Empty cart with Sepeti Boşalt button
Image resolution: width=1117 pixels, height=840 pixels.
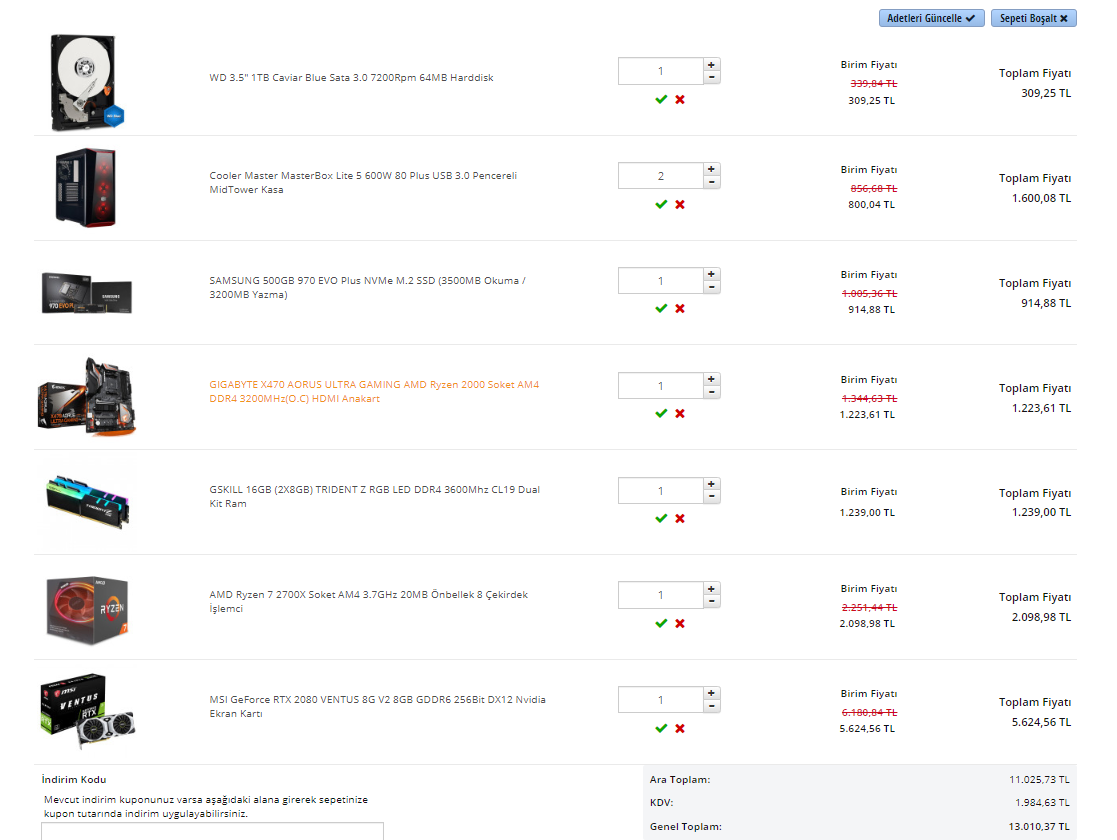[x=1033, y=18]
